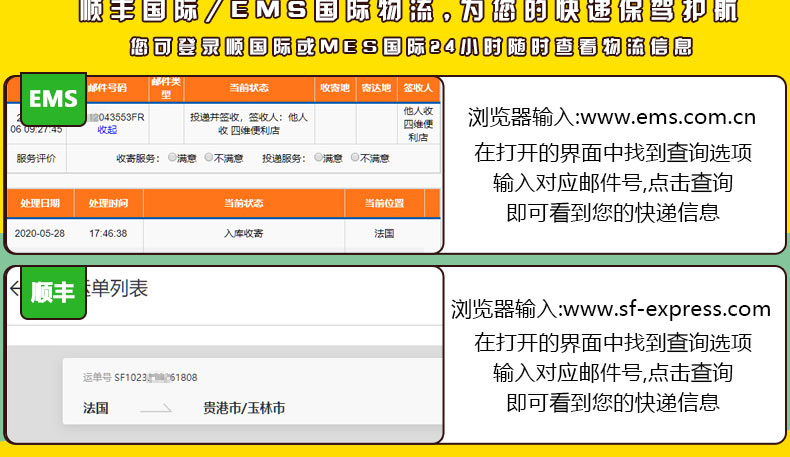
Task: Click the 邮件类型 column header
Action: pyautogui.click(x=166, y=88)
